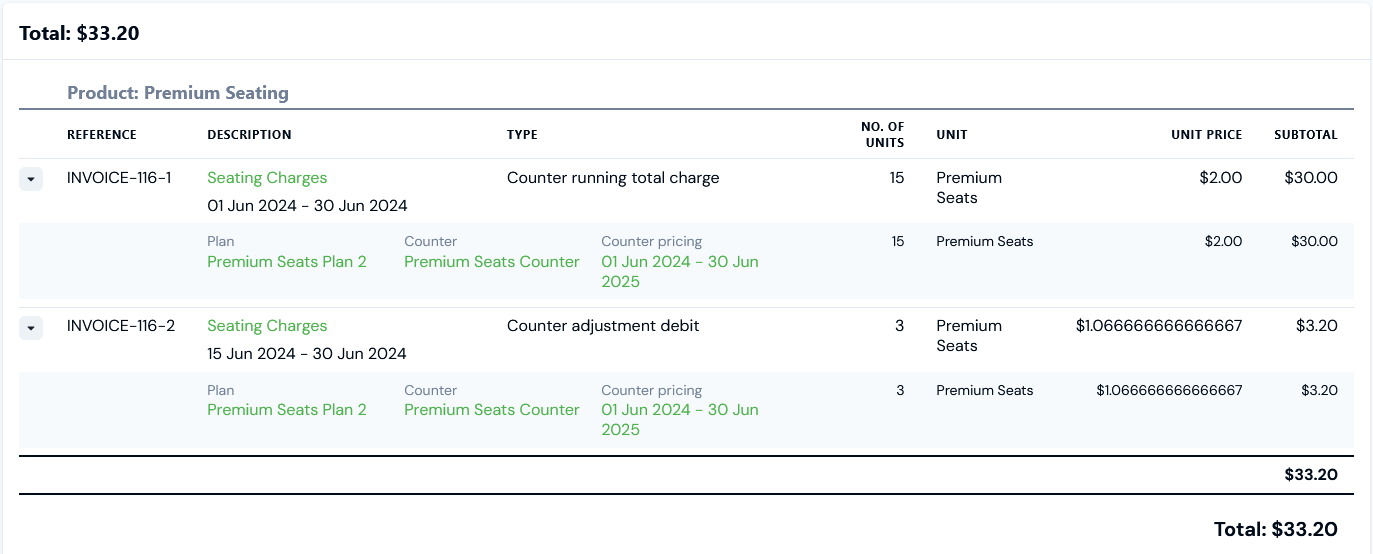
Task: Select the INVOICE-116-2 reference text
Action: point(121,326)
